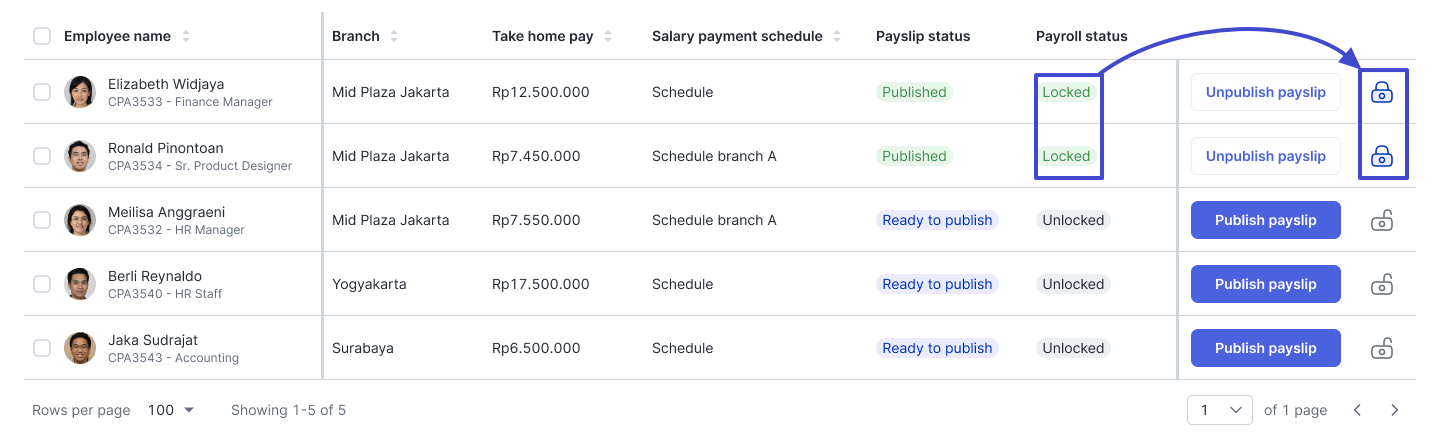The image size is (1440, 444).
Task: Sort by Employee name column arrows
Action: 186,36
